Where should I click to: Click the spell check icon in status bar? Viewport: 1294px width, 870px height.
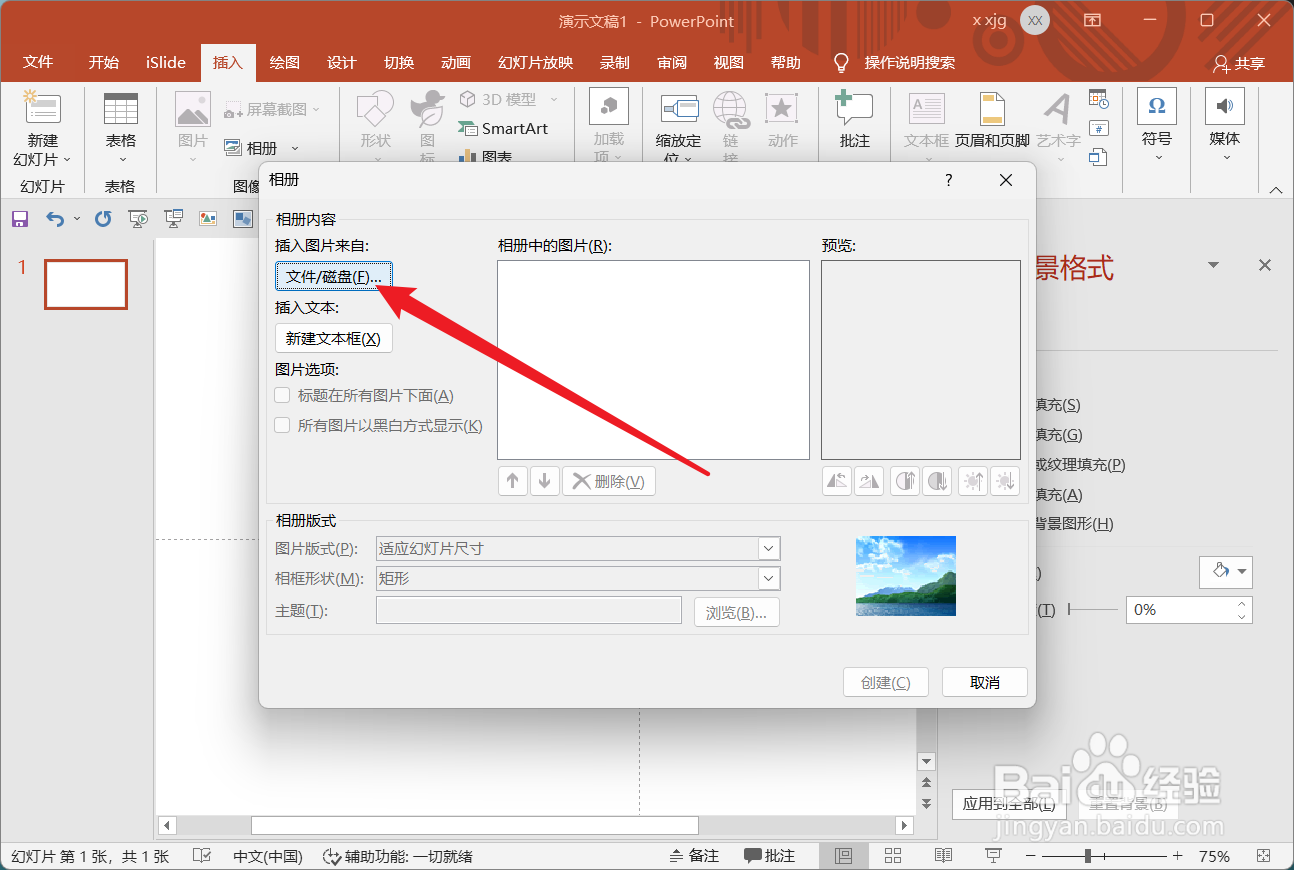[x=201, y=856]
